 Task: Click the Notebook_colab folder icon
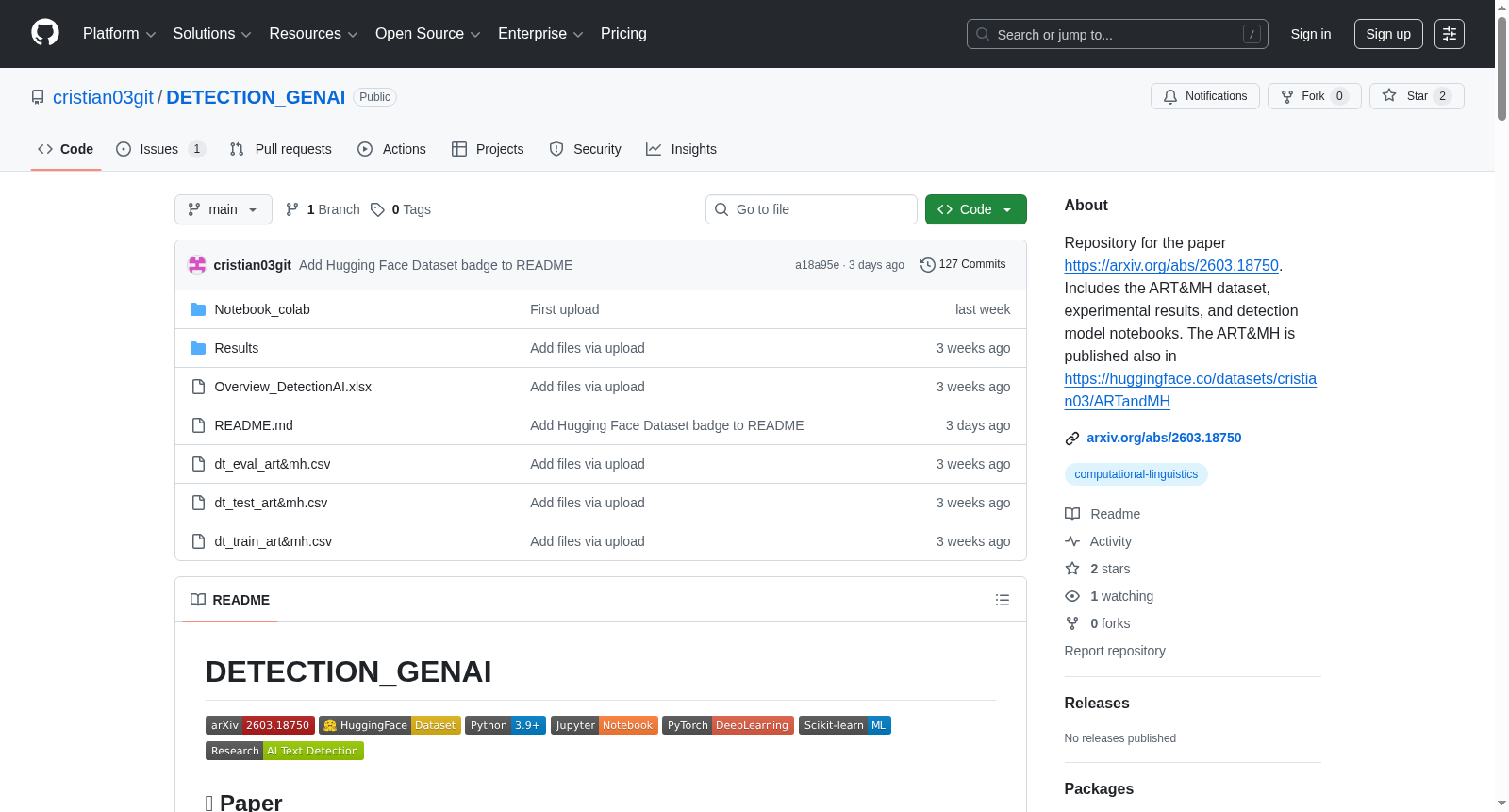[198, 309]
